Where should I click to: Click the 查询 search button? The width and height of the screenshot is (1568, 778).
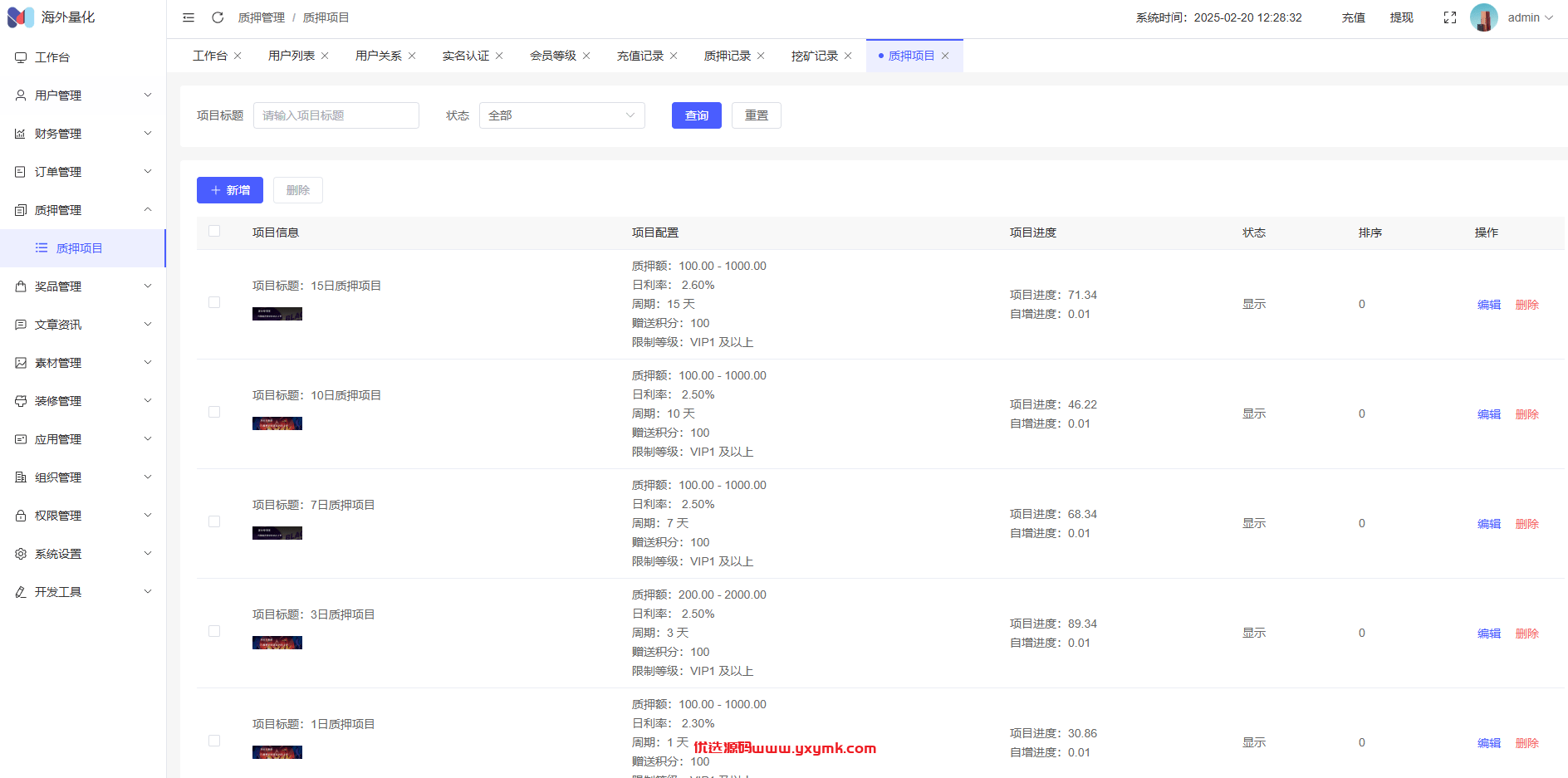[697, 115]
